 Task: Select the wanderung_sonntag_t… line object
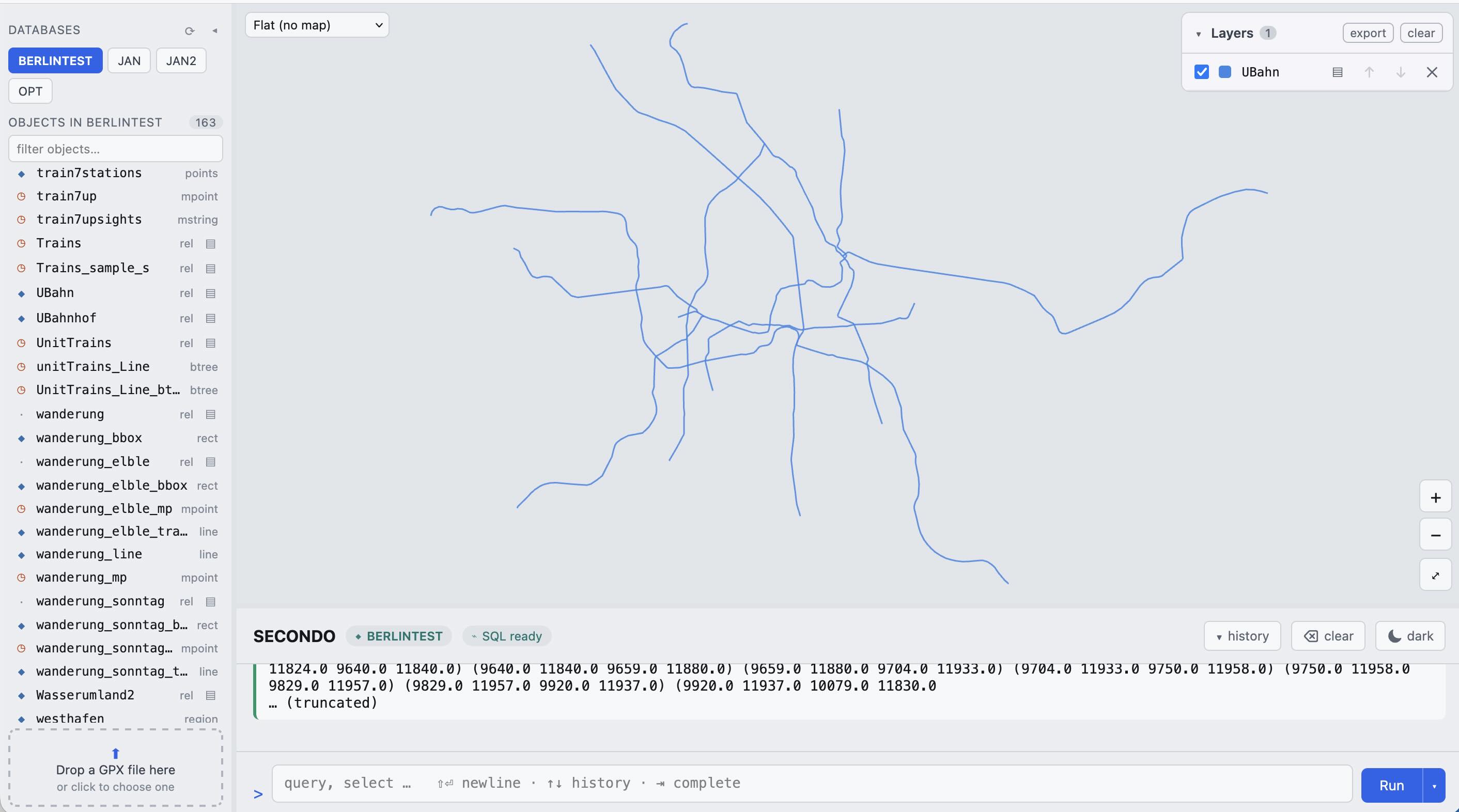point(116,672)
